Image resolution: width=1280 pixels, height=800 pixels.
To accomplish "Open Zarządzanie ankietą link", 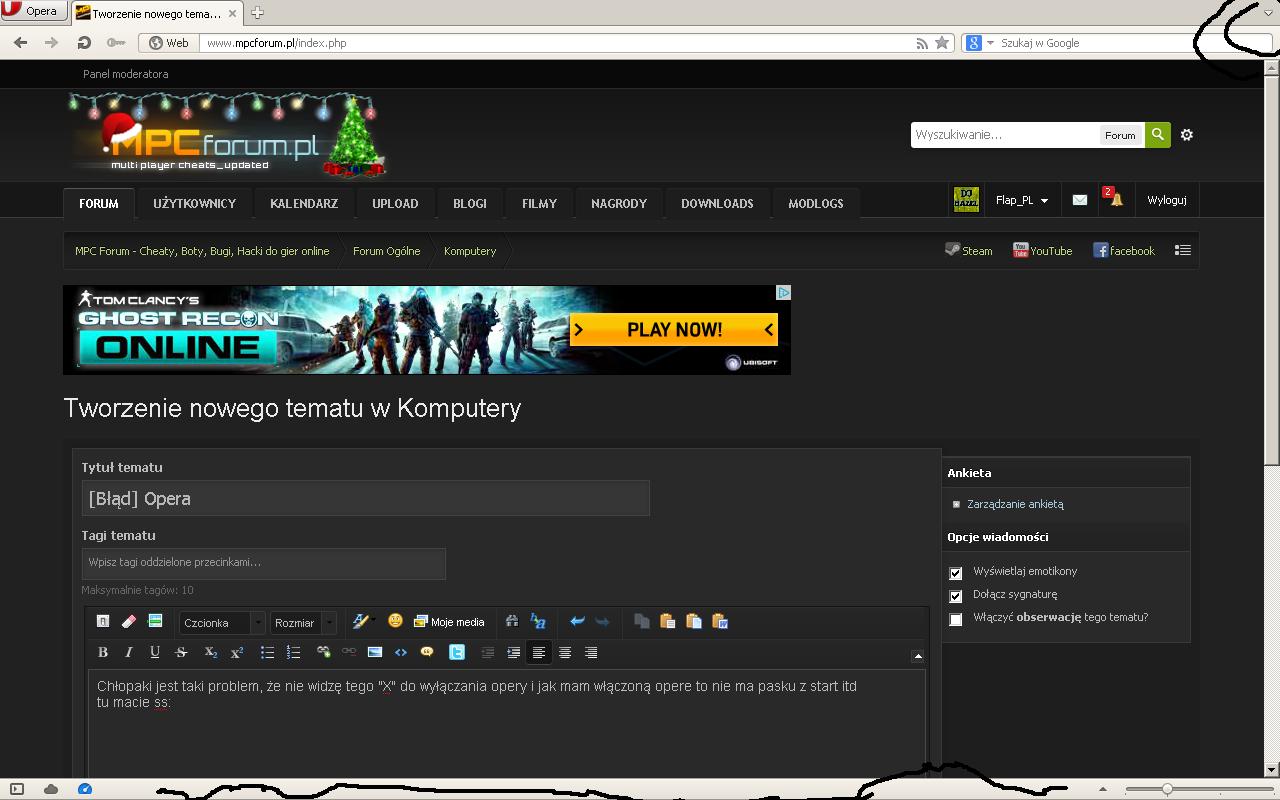I will coord(1015,504).
